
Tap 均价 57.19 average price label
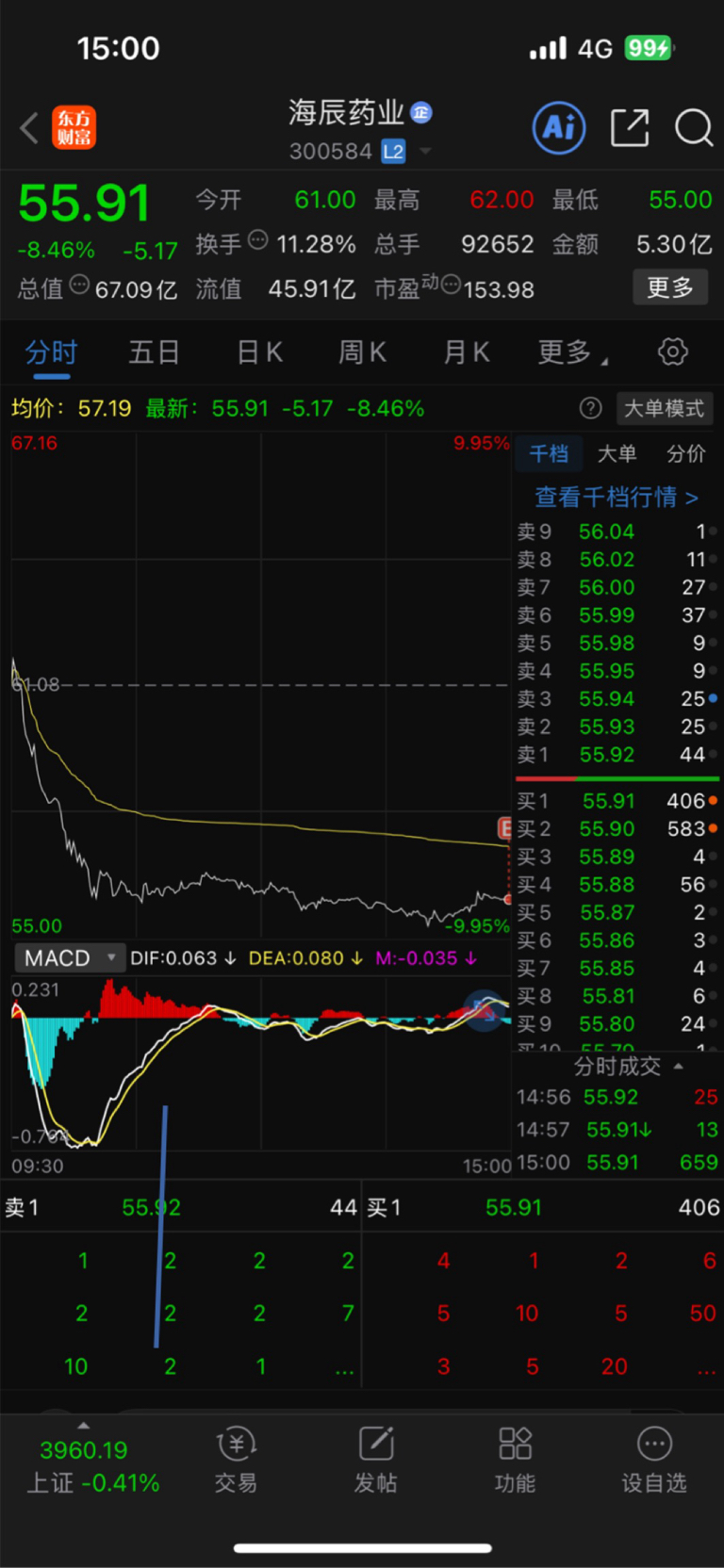[x=72, y=408]
